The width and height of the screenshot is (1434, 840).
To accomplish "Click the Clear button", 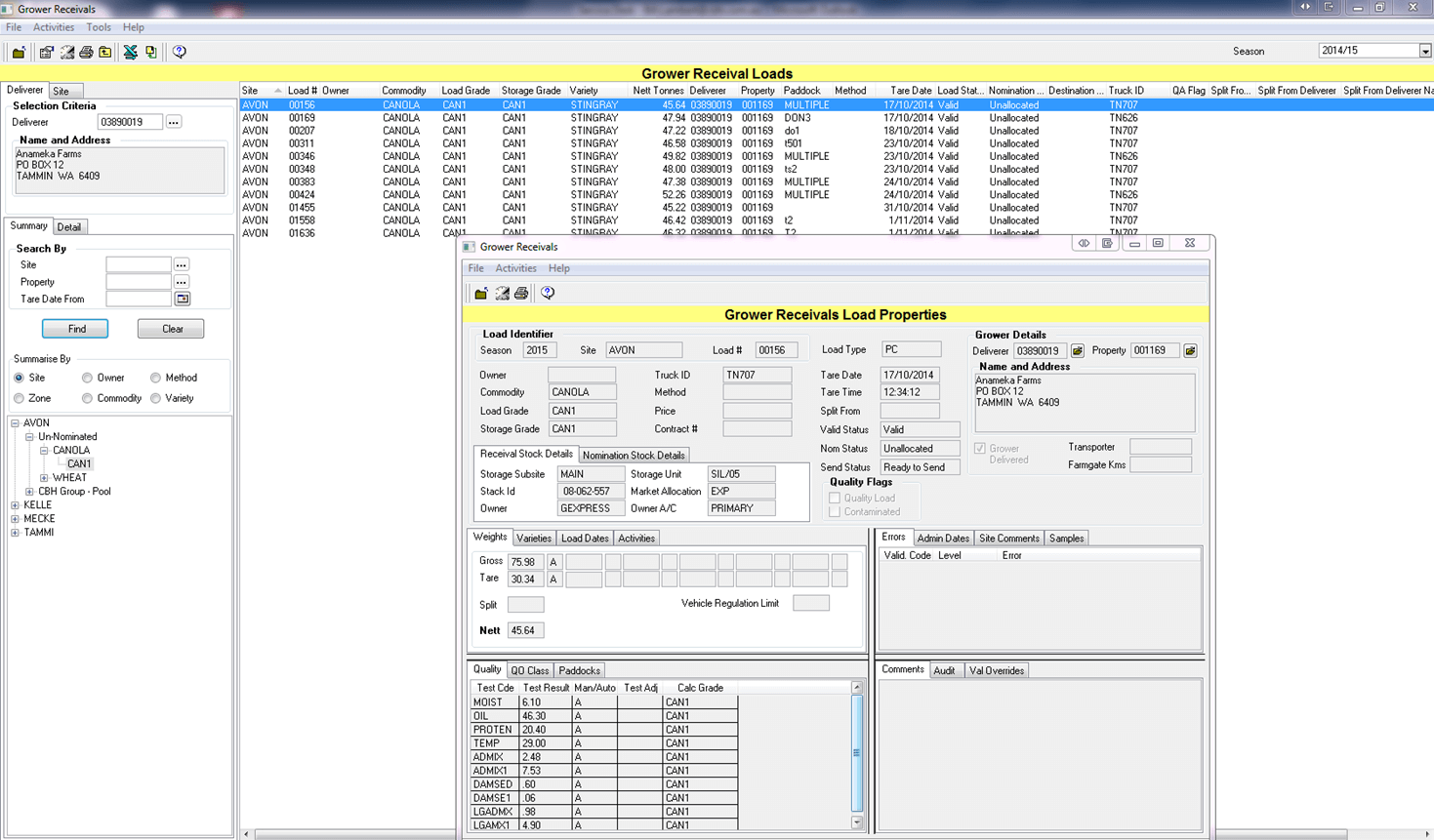I will click(172, 329).
